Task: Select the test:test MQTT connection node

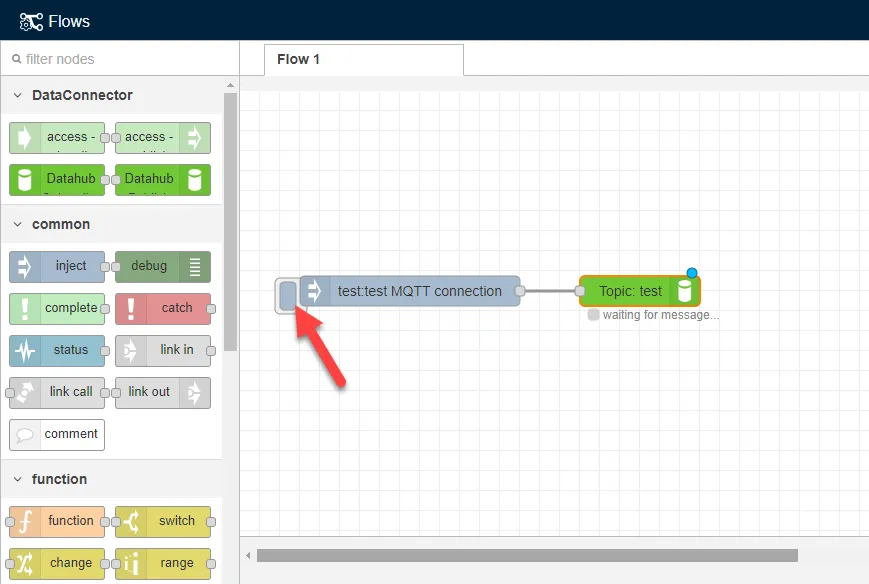Action: click(x=410, y=291)
